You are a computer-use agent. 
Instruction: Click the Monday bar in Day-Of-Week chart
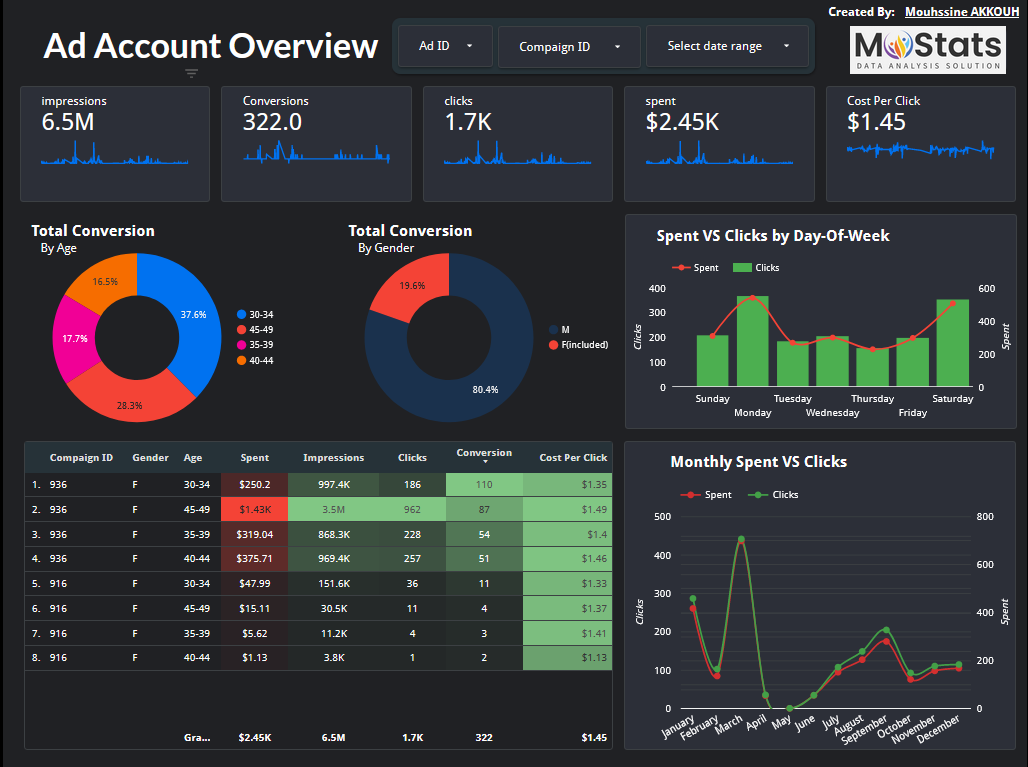752,341
